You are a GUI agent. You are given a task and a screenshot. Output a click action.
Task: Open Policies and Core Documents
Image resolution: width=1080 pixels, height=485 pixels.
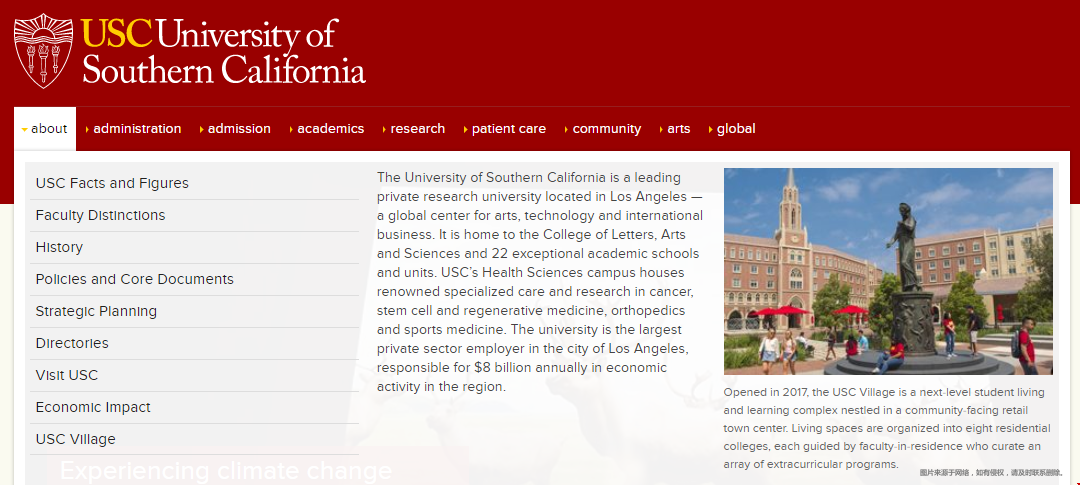[x=134, y=279]
